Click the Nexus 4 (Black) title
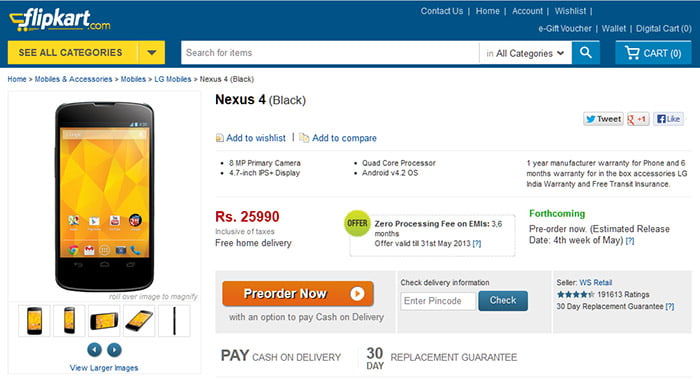700x381 pixels. (x=261, y=100)
